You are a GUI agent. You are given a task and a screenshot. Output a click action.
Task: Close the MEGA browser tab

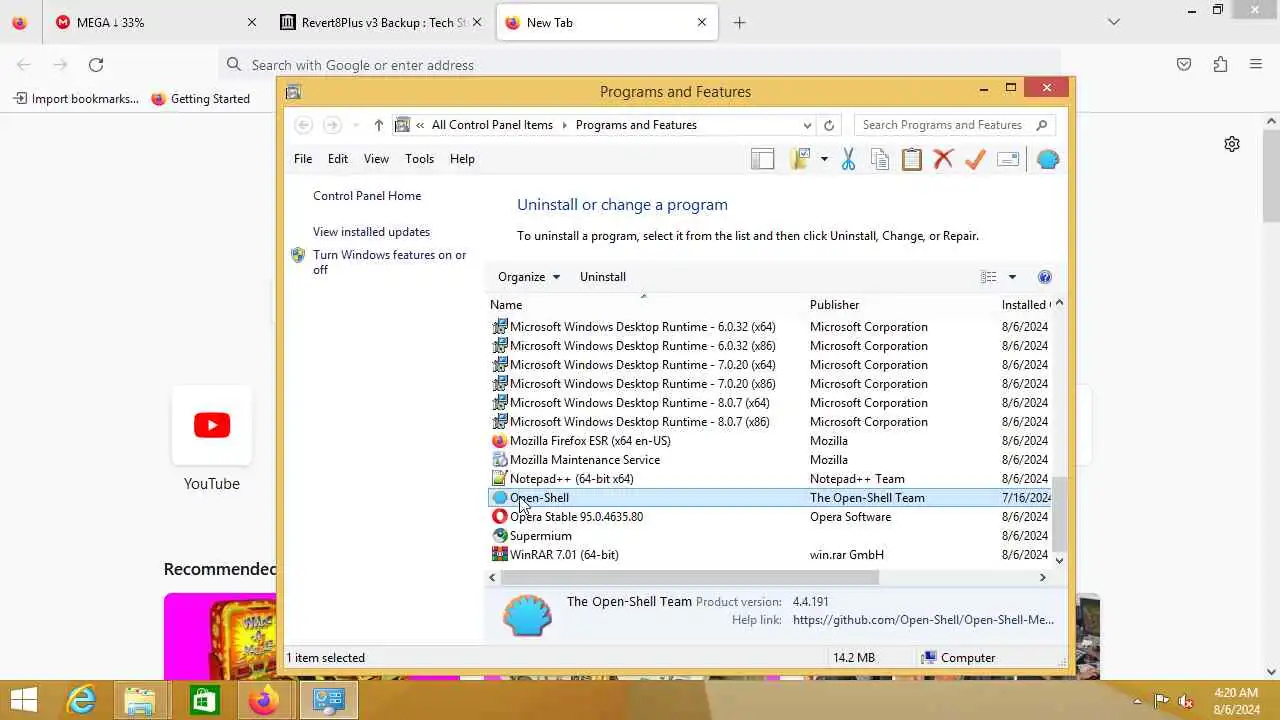[x=252, y=22]
